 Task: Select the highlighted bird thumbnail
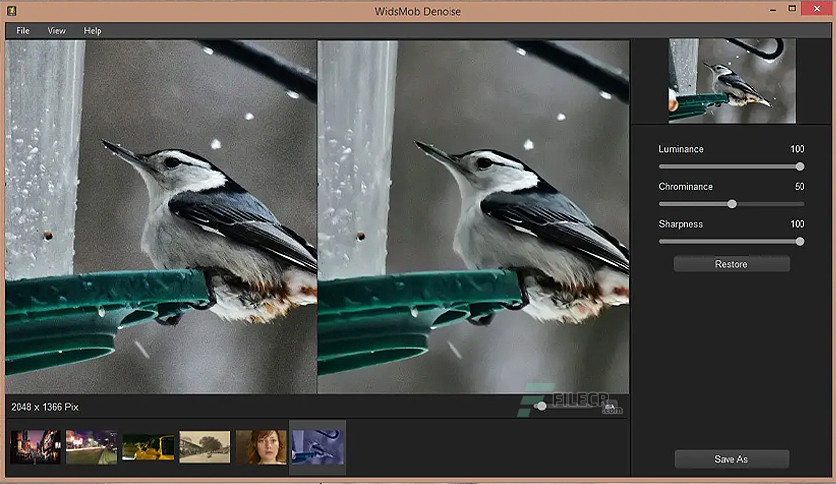tap(318, 447)
